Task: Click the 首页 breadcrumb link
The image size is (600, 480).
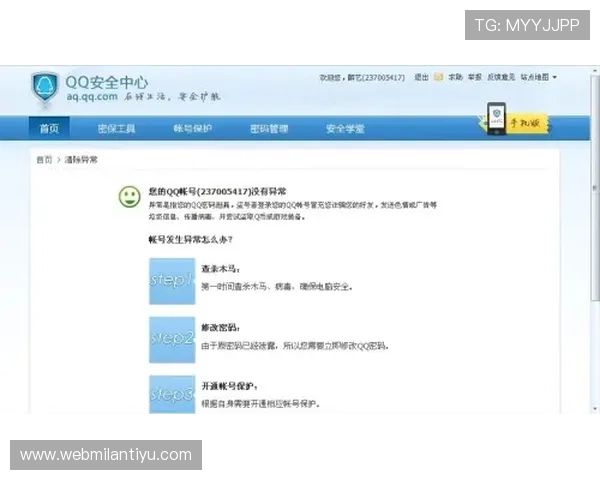Action: (x=44, y=160)
